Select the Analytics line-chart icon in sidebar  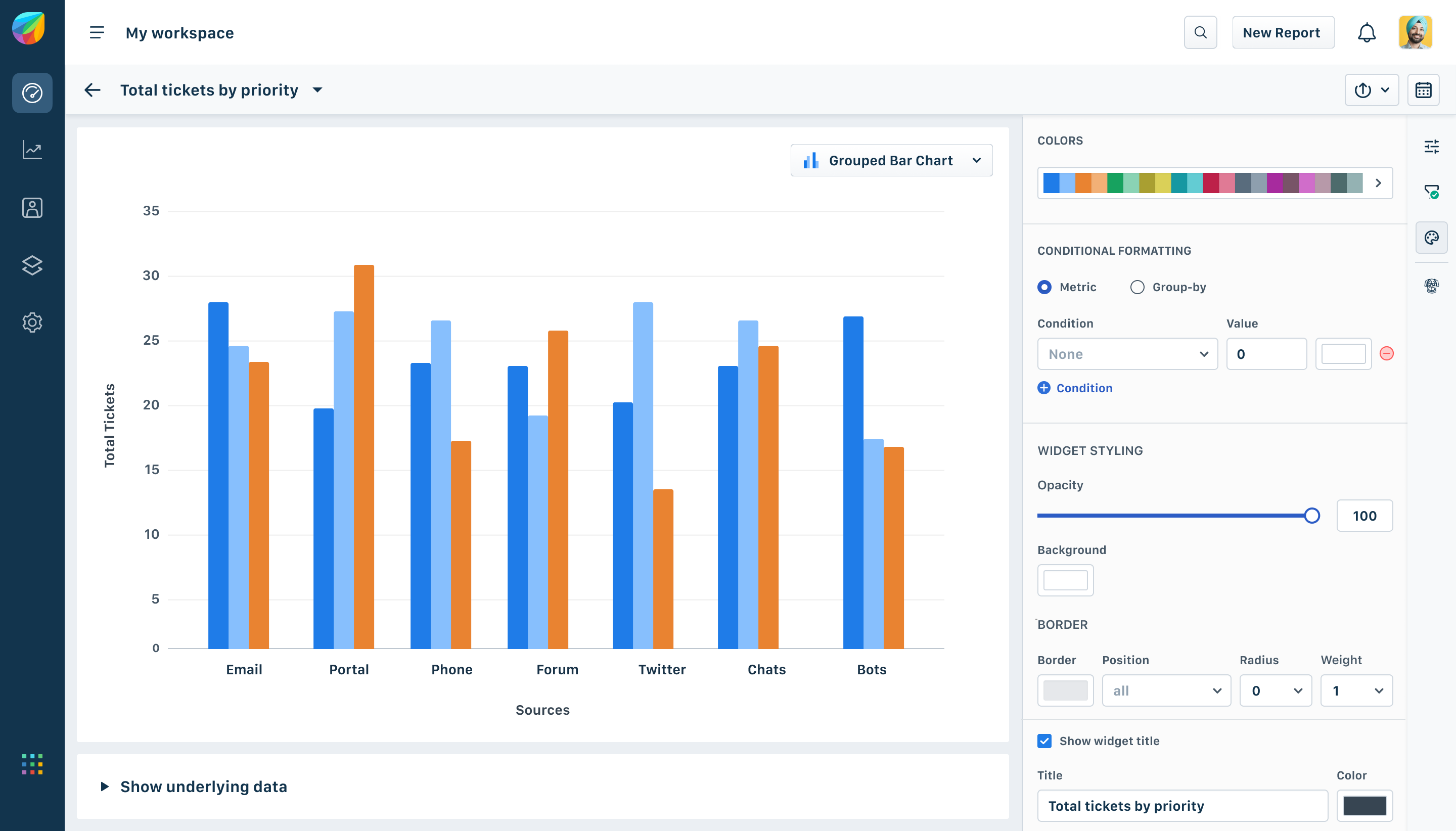[32, 150]
